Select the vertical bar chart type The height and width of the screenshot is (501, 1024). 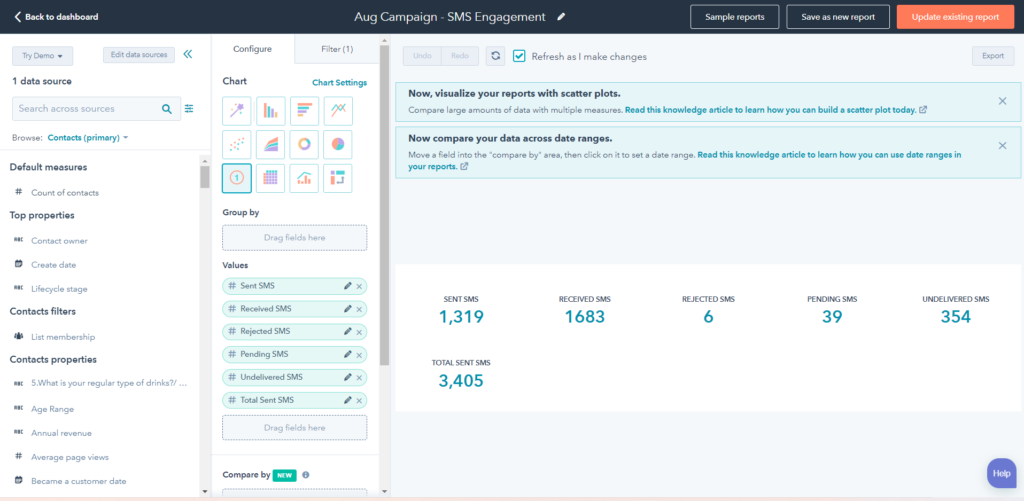click(x=271, y=111)
